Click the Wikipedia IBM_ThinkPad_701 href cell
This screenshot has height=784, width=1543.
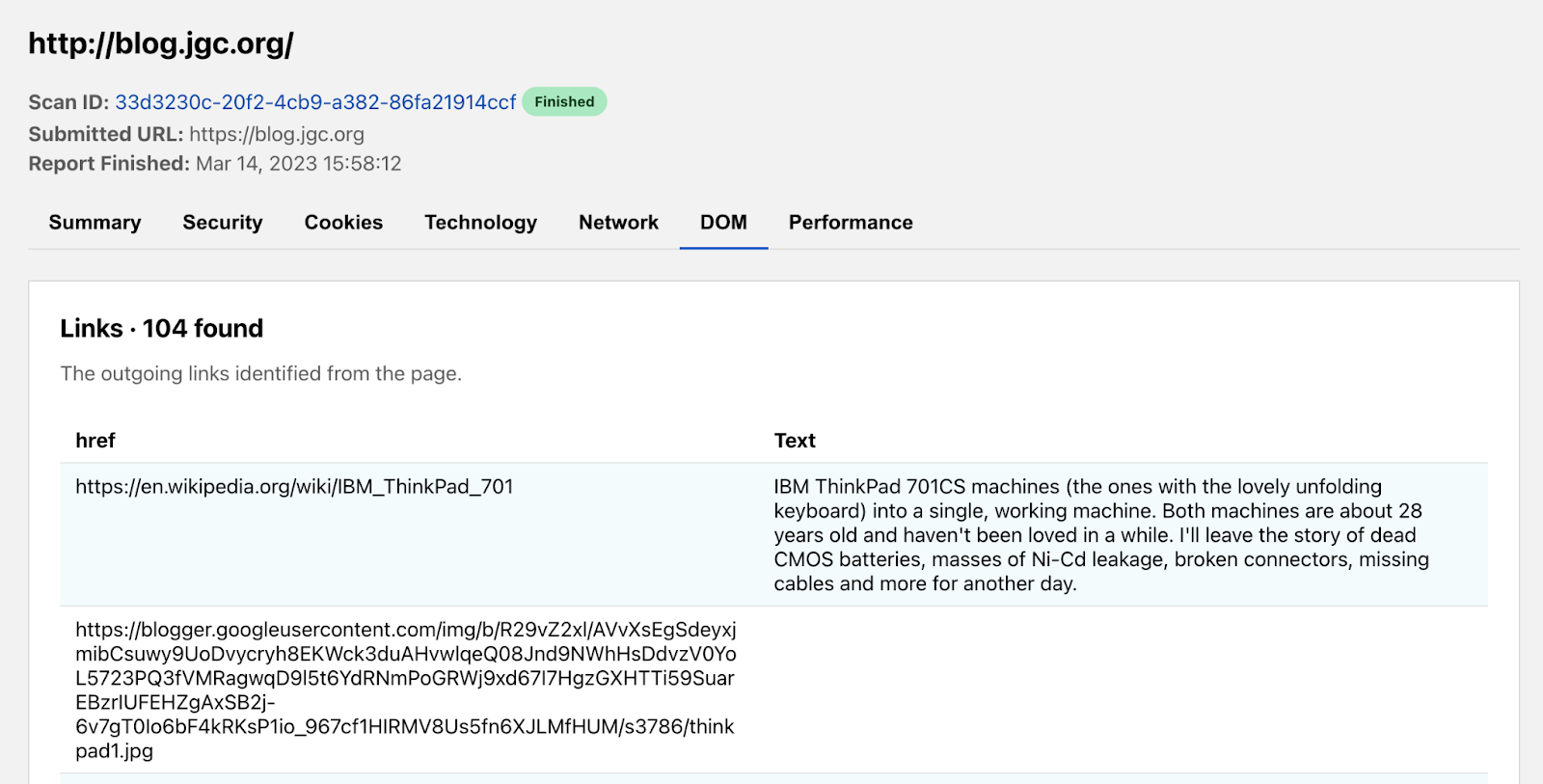tap(294, 487)
